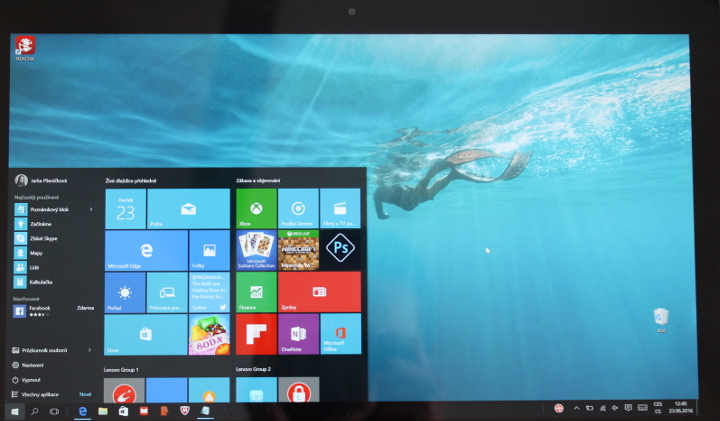Open the OneNote tile
This screenshot has width=720, height=421.
coord(298,334)
